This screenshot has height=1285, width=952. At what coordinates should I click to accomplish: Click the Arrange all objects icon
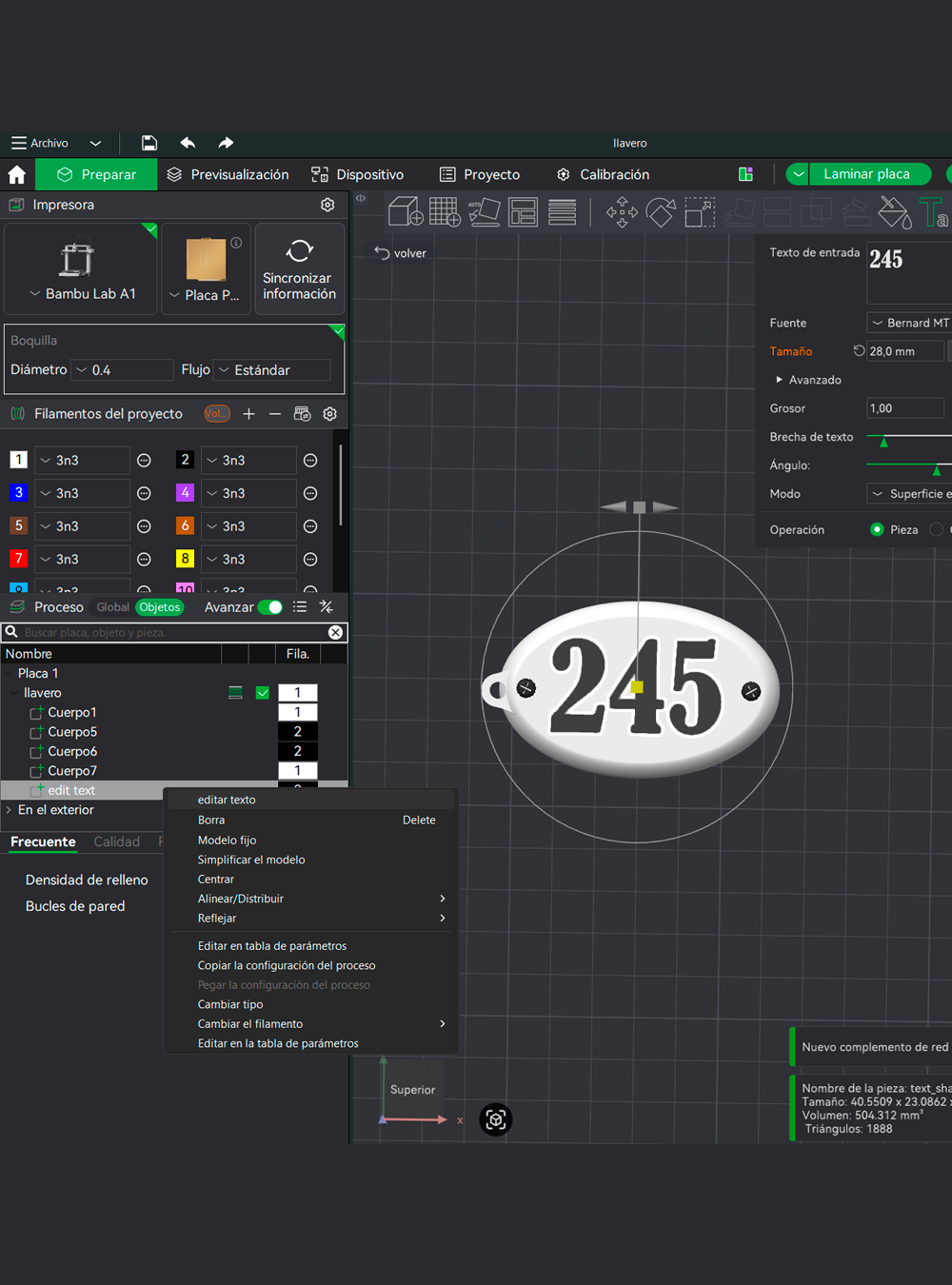pyautogui.click(x=523, y=210)
